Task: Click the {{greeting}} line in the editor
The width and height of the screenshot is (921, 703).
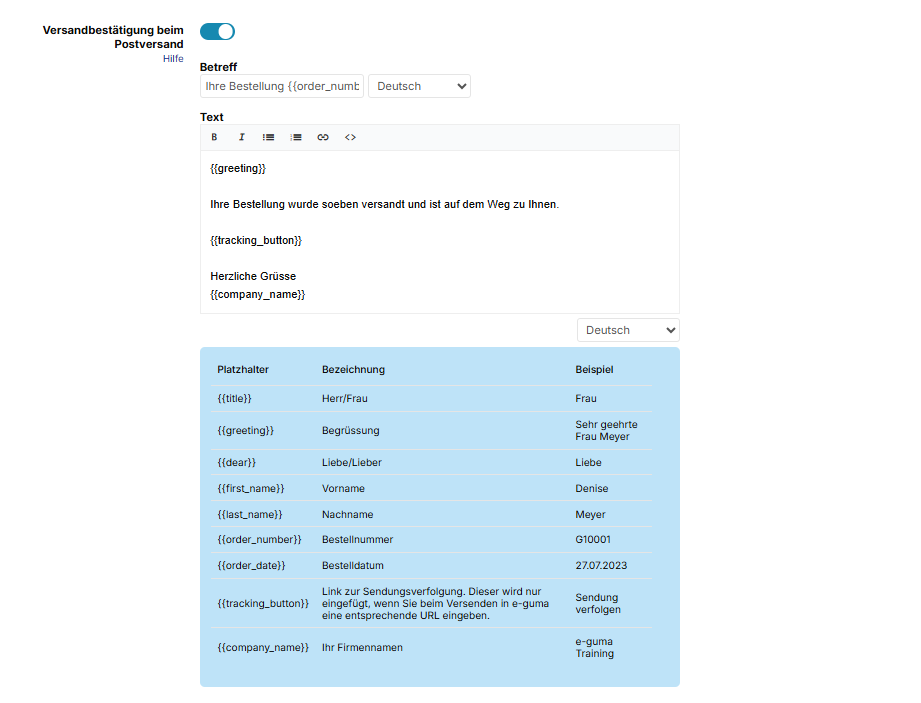Action: (x=238, y=169)
